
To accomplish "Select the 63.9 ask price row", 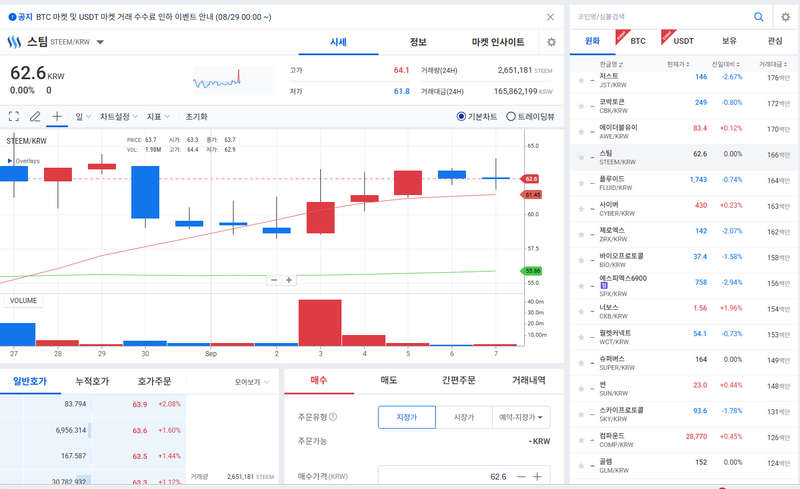I will [x=93, y=404].
